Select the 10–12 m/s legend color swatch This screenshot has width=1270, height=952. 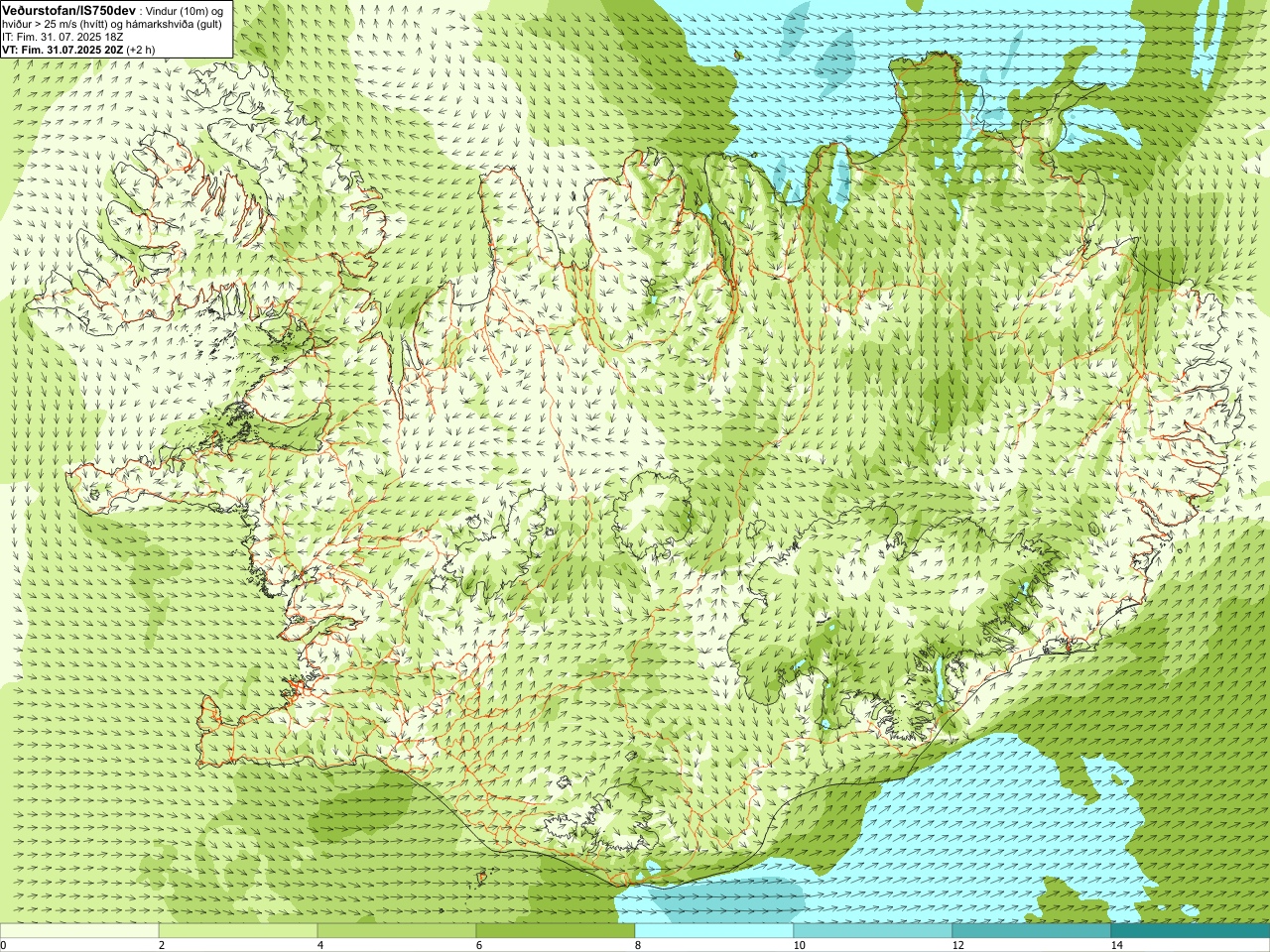click(x=873, y=931)
